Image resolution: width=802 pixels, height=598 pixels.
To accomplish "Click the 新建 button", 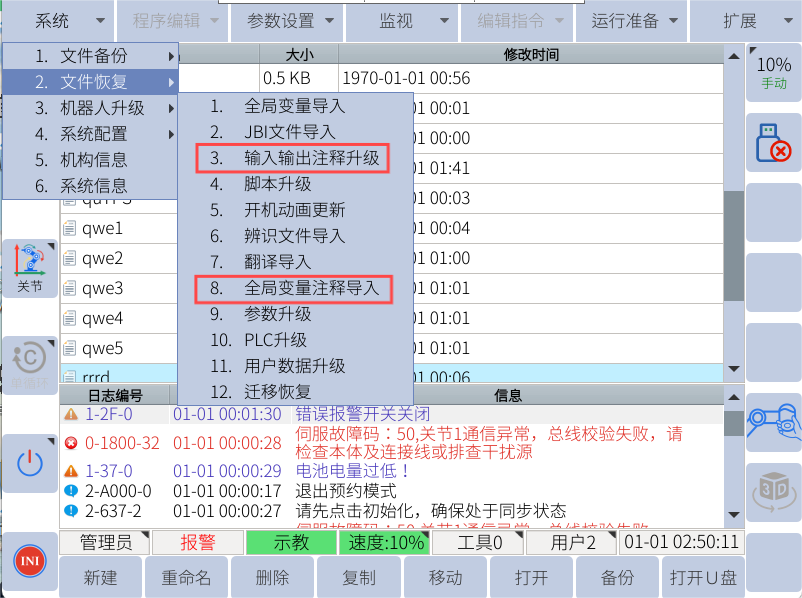I will pos(100,578).
